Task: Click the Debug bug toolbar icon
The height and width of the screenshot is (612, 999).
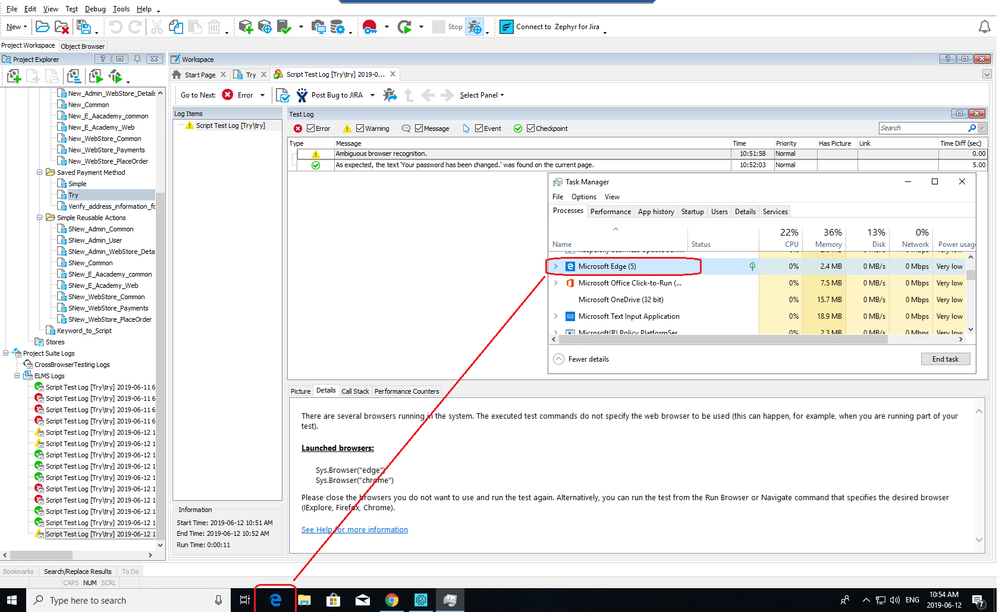Action: tap(475, 27)
